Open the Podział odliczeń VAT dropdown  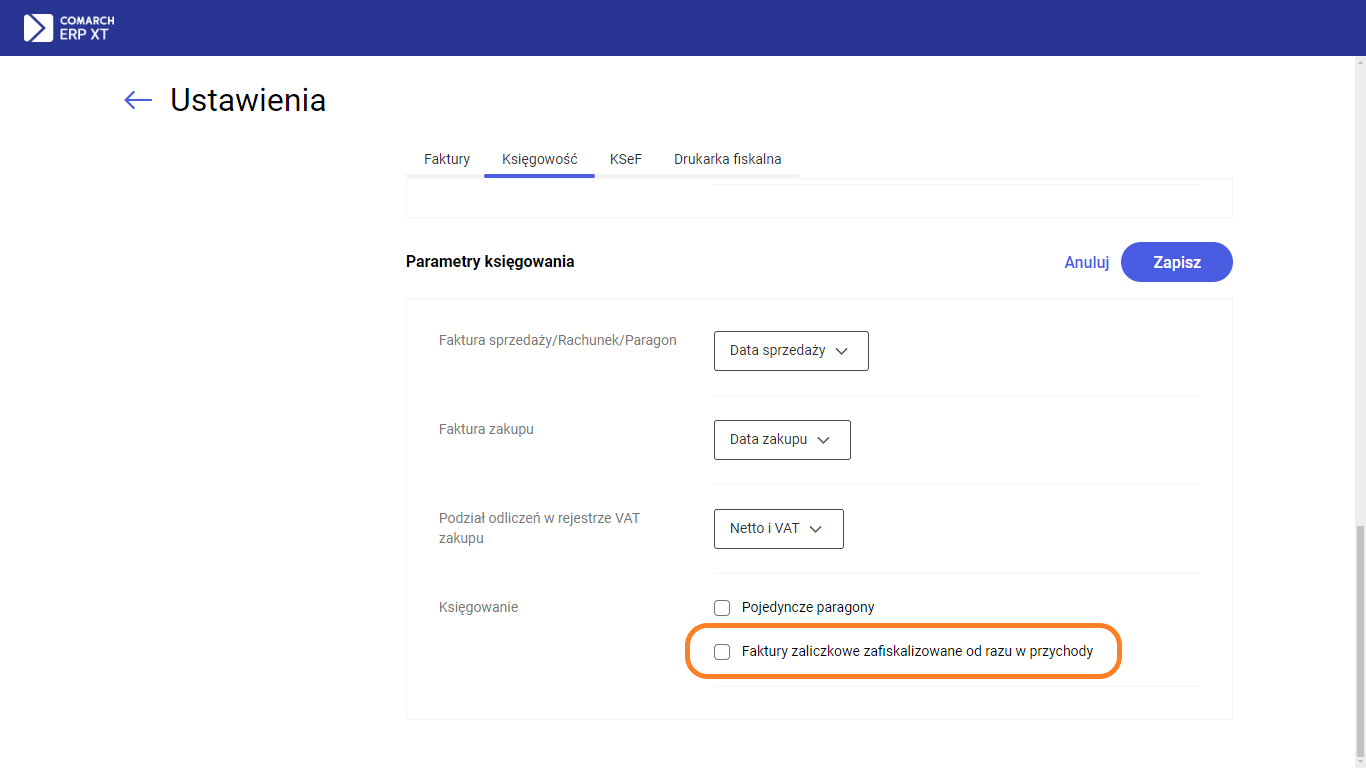click(778, 529)
